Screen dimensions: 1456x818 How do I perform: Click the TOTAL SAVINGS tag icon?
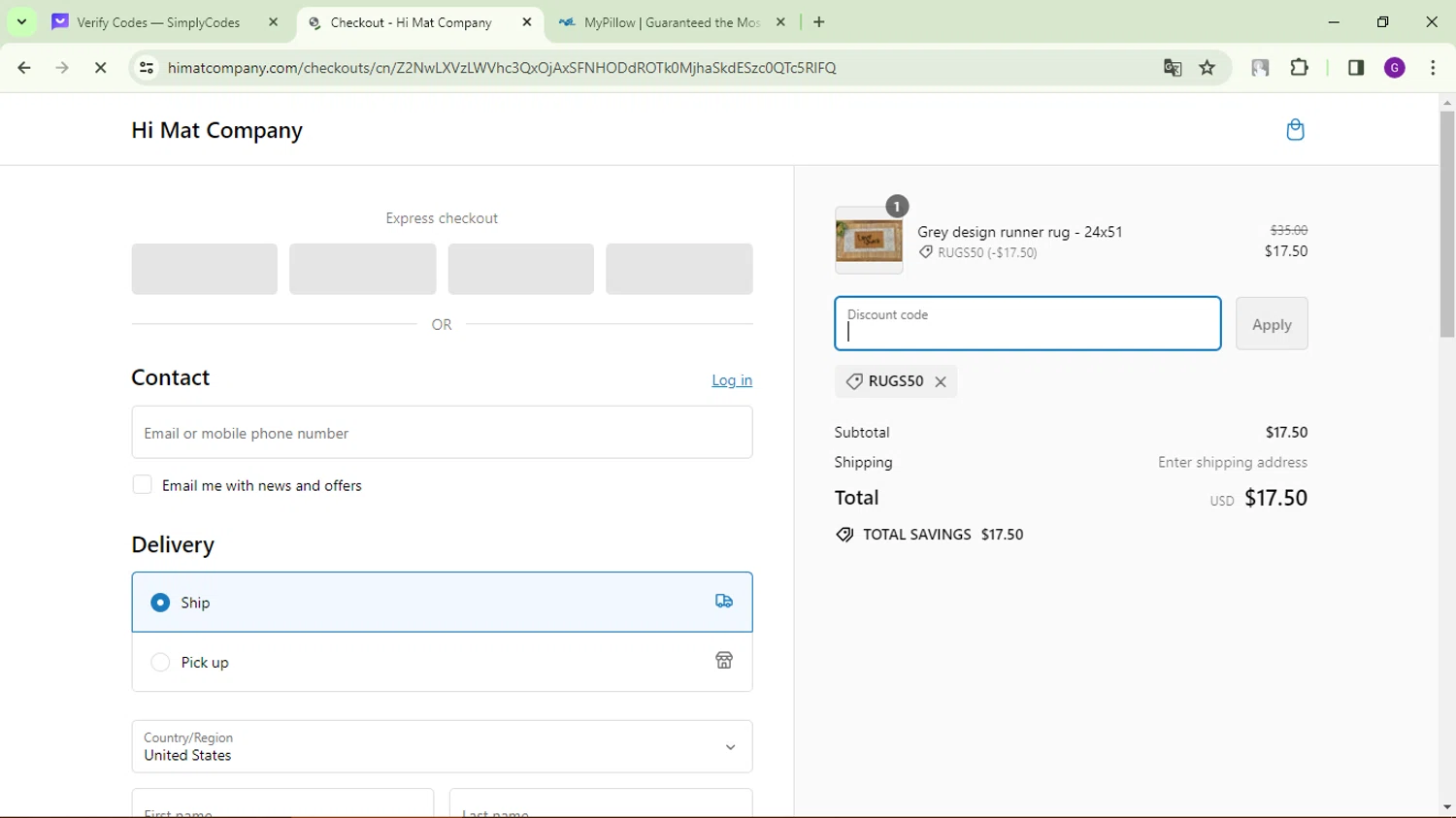[x=844, y=535]
